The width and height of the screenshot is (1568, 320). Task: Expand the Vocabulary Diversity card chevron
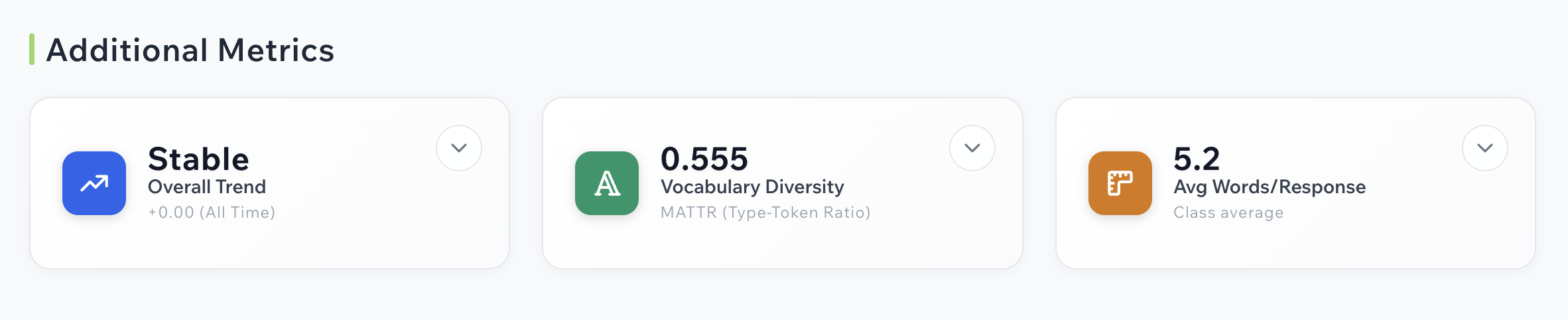[x=972, y=148]
